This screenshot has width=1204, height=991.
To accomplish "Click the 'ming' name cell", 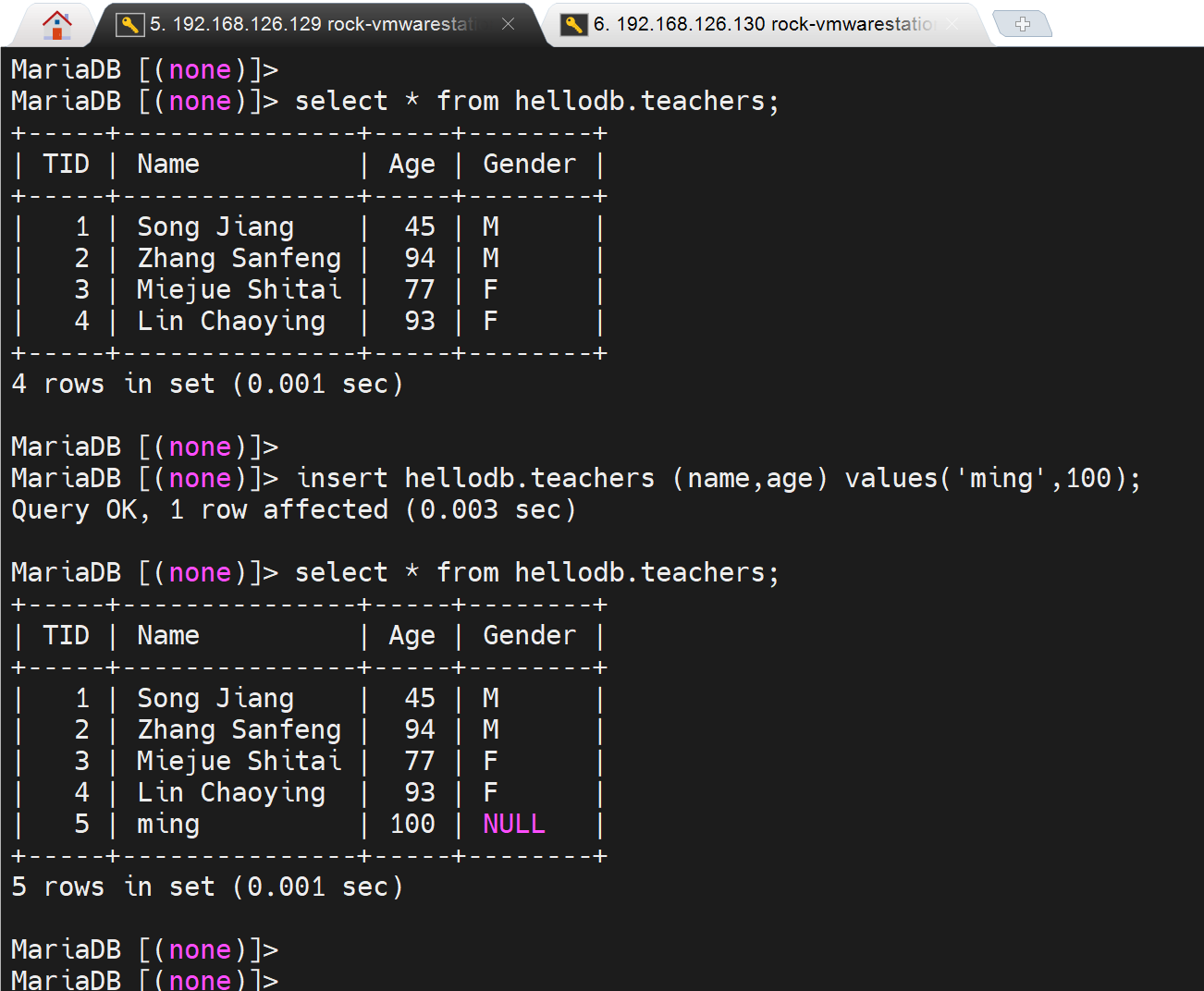I will tap(168, 825).
